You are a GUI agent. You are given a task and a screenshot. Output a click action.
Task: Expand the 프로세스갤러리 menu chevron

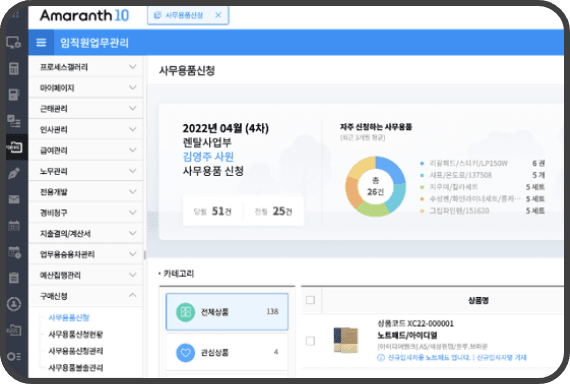pyautogui.click(x=133, y=67)
